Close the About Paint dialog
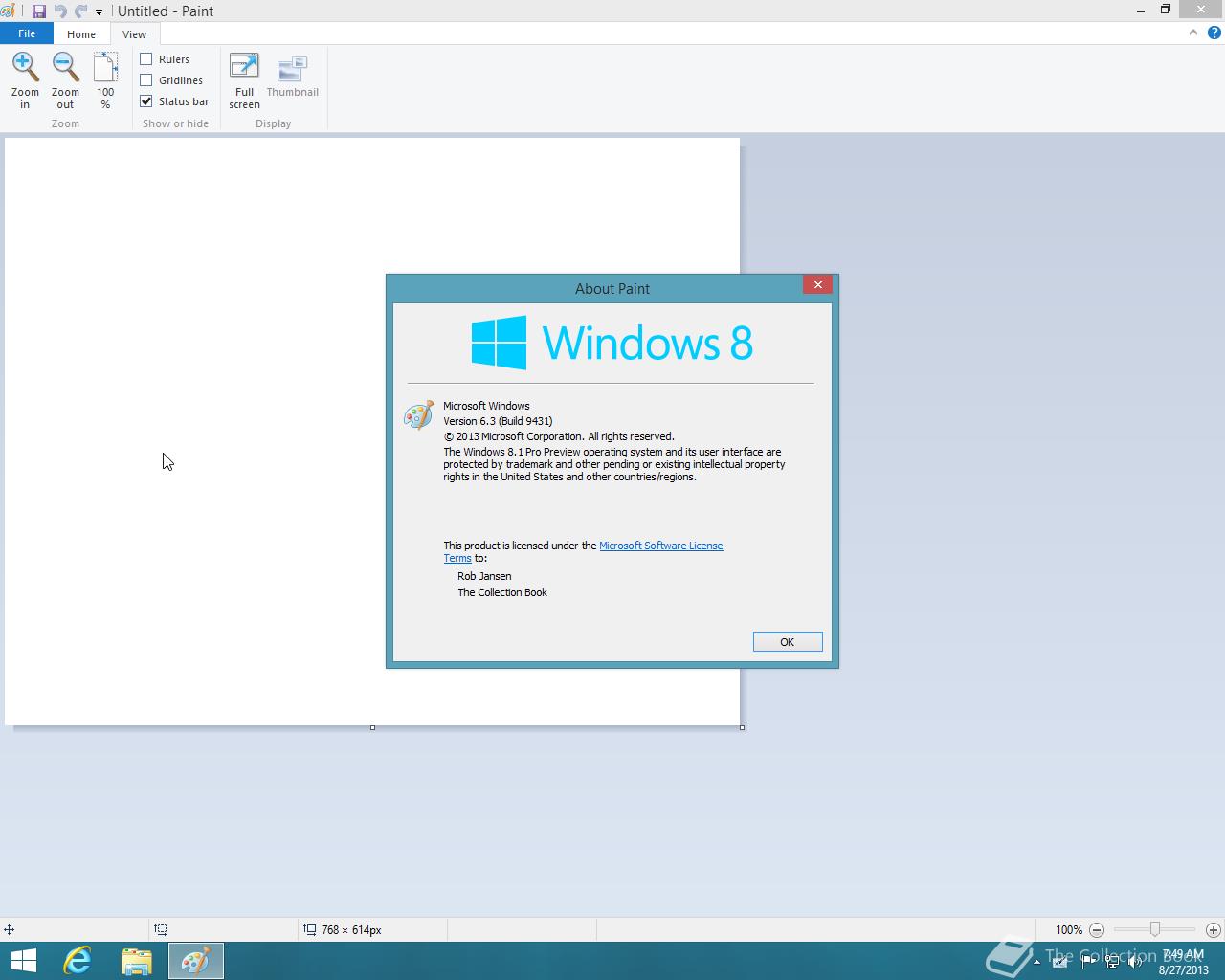The height and width of the screenshot is (980, 1225). coord(817,284)
